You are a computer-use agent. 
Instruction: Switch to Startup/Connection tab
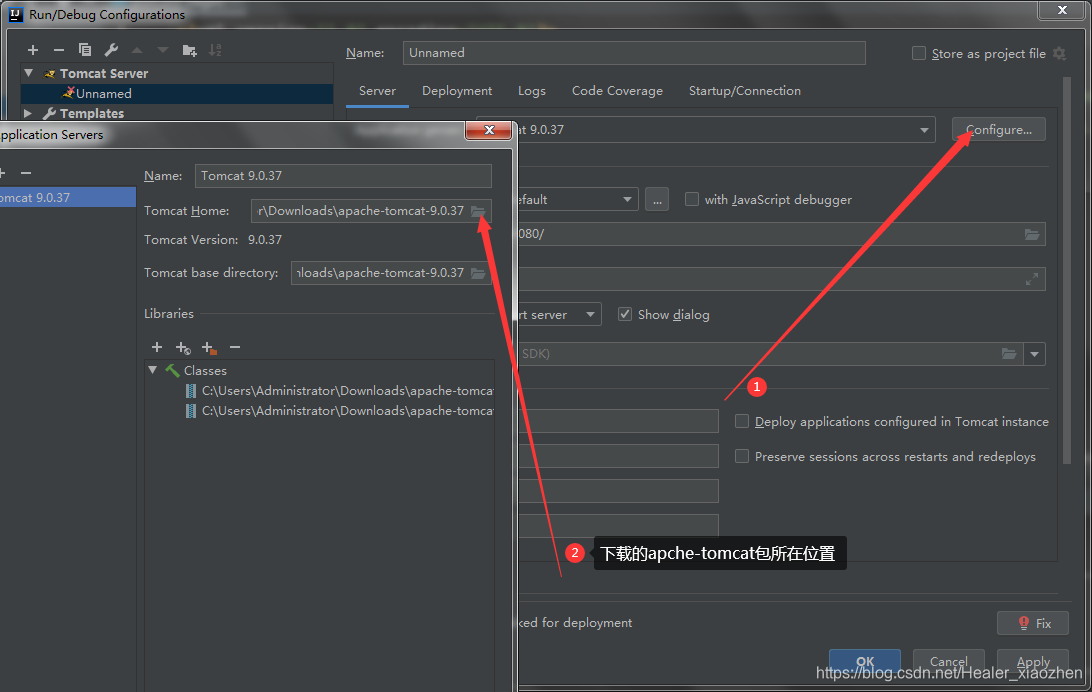744,91
